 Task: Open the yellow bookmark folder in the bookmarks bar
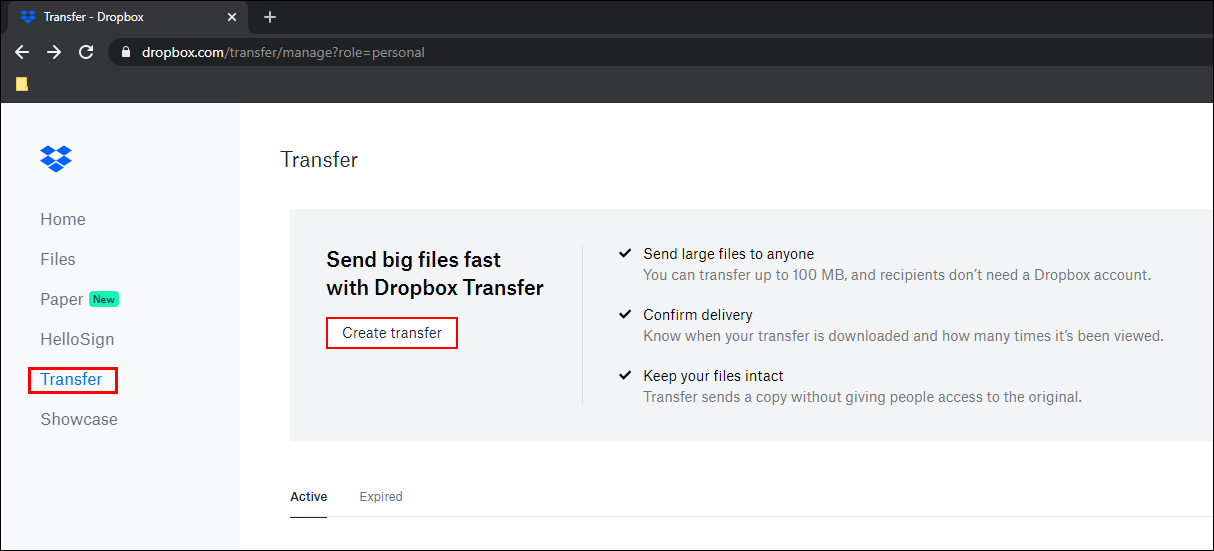tap(22, 84)
